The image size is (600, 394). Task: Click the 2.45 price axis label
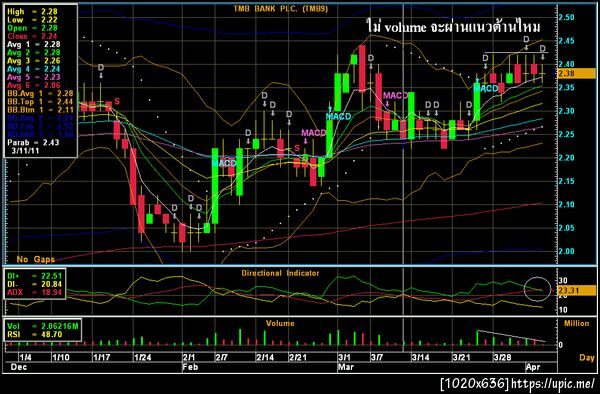pyautogui.click(x=566, y=41)
